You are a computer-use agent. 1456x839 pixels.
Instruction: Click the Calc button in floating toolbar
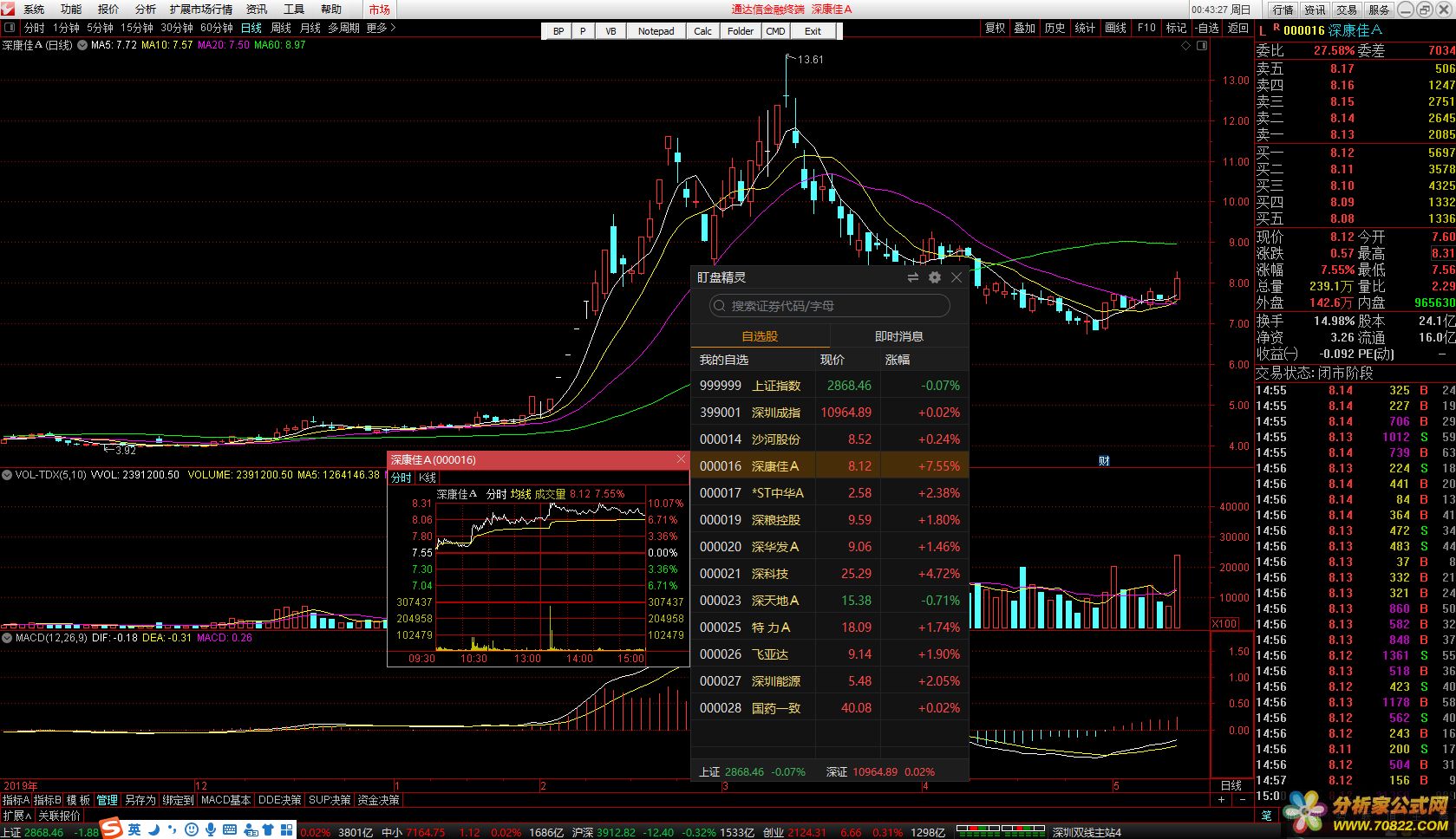pyautogui.click(x=702, y=31)
